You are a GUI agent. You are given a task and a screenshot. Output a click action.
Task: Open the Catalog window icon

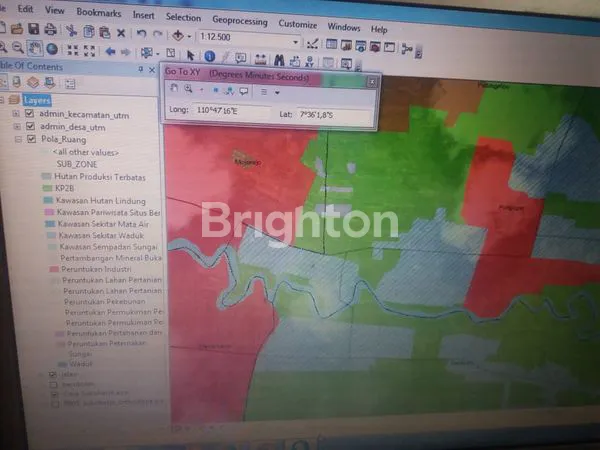coord(346,46)
